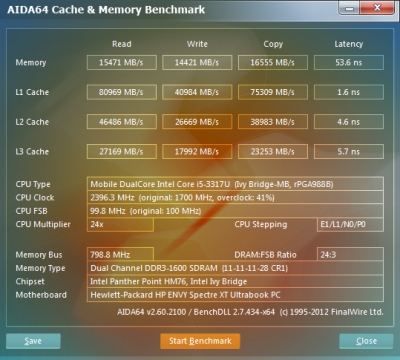Image resolution: width=400 pixels, height=360 pixels.
Task: Click the Memory Copy result field
Action: pos(273,62)
